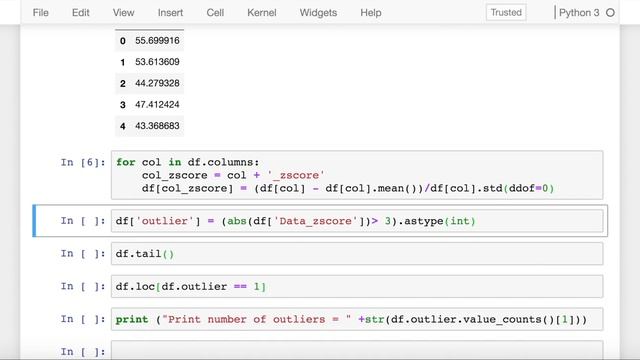Image resolution: width=640 pixels, height=360 pixels.
Task: Select the df.tail() code cell
Action: pos(357,253)
